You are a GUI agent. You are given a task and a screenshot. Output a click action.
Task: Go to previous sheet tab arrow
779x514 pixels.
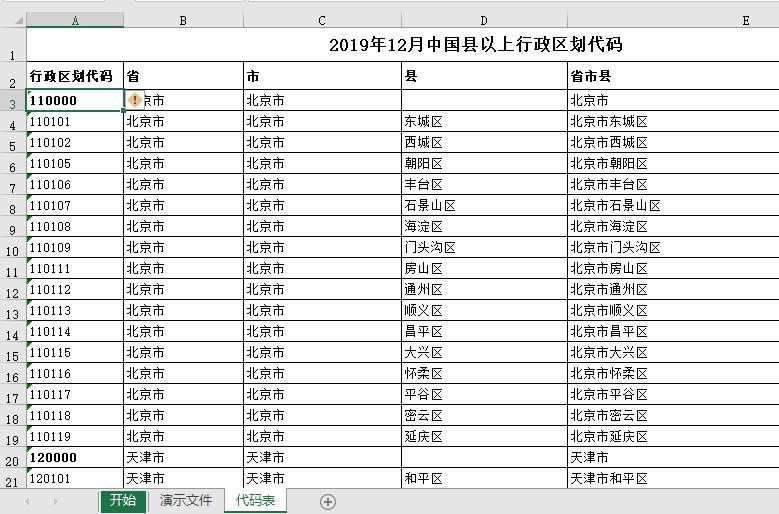pyautogui.click(x=27, y=502)
